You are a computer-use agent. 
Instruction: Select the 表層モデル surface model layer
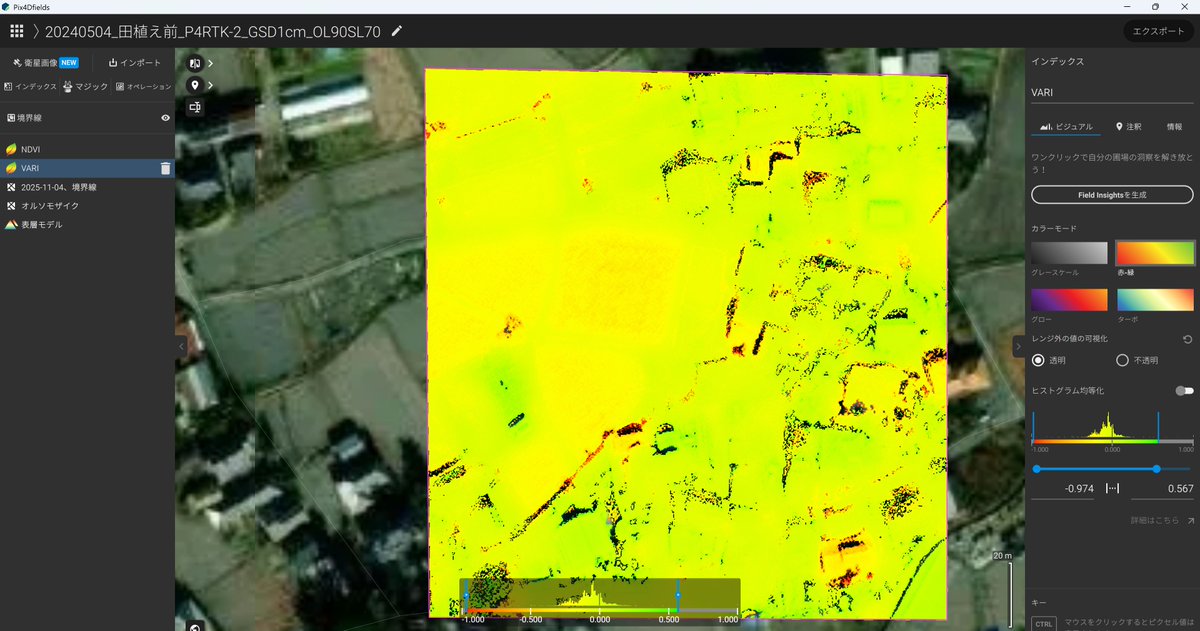[x=87, y=225]
